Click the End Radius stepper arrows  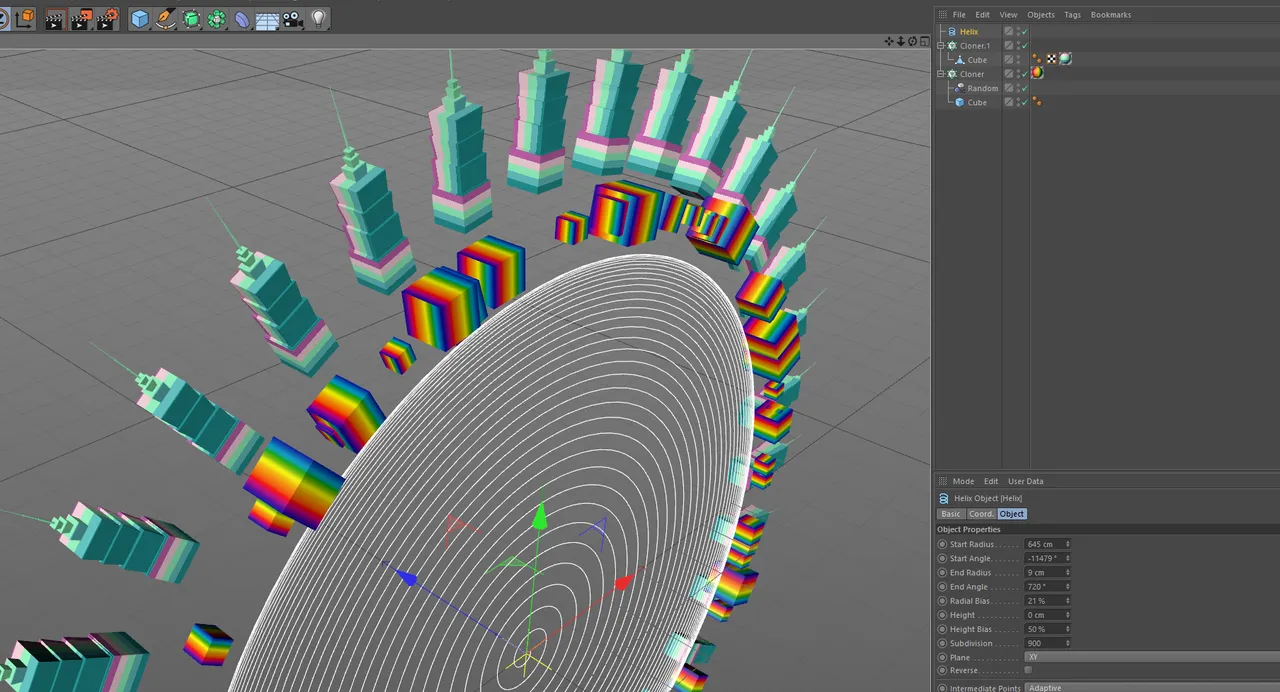coord(1067,573)
